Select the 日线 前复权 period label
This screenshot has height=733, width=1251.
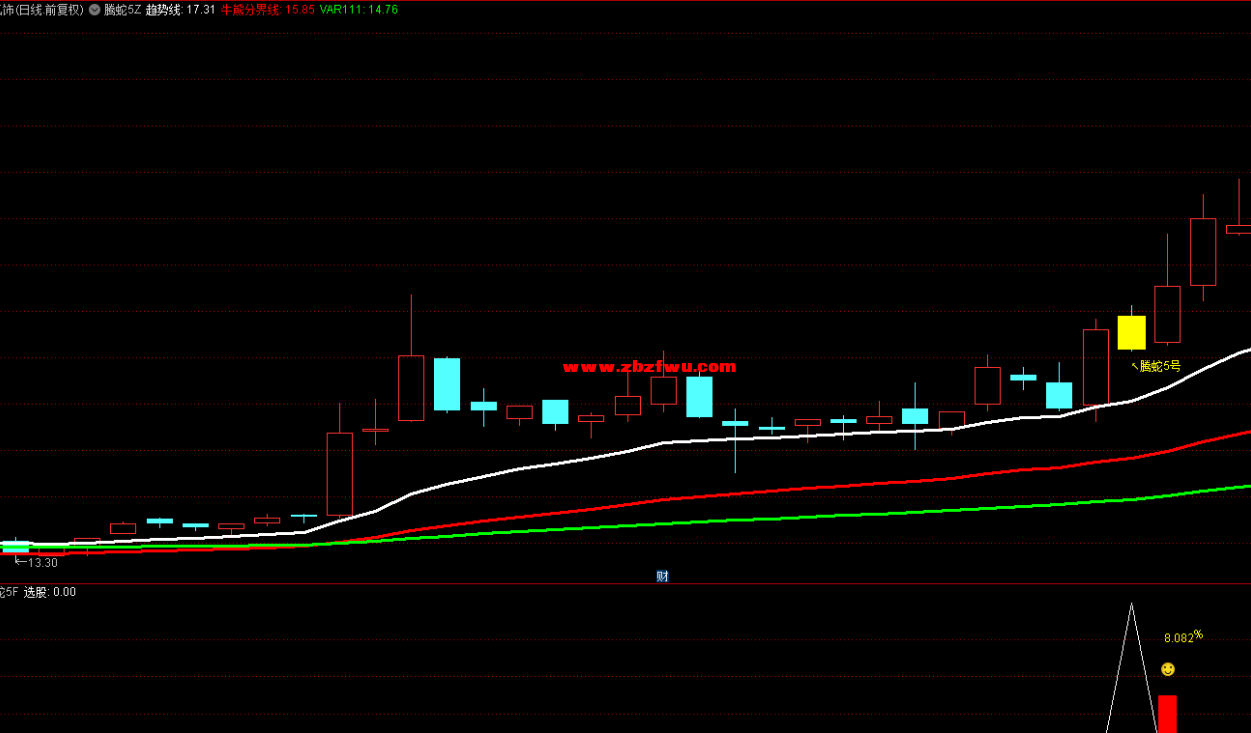coord(48,9)
